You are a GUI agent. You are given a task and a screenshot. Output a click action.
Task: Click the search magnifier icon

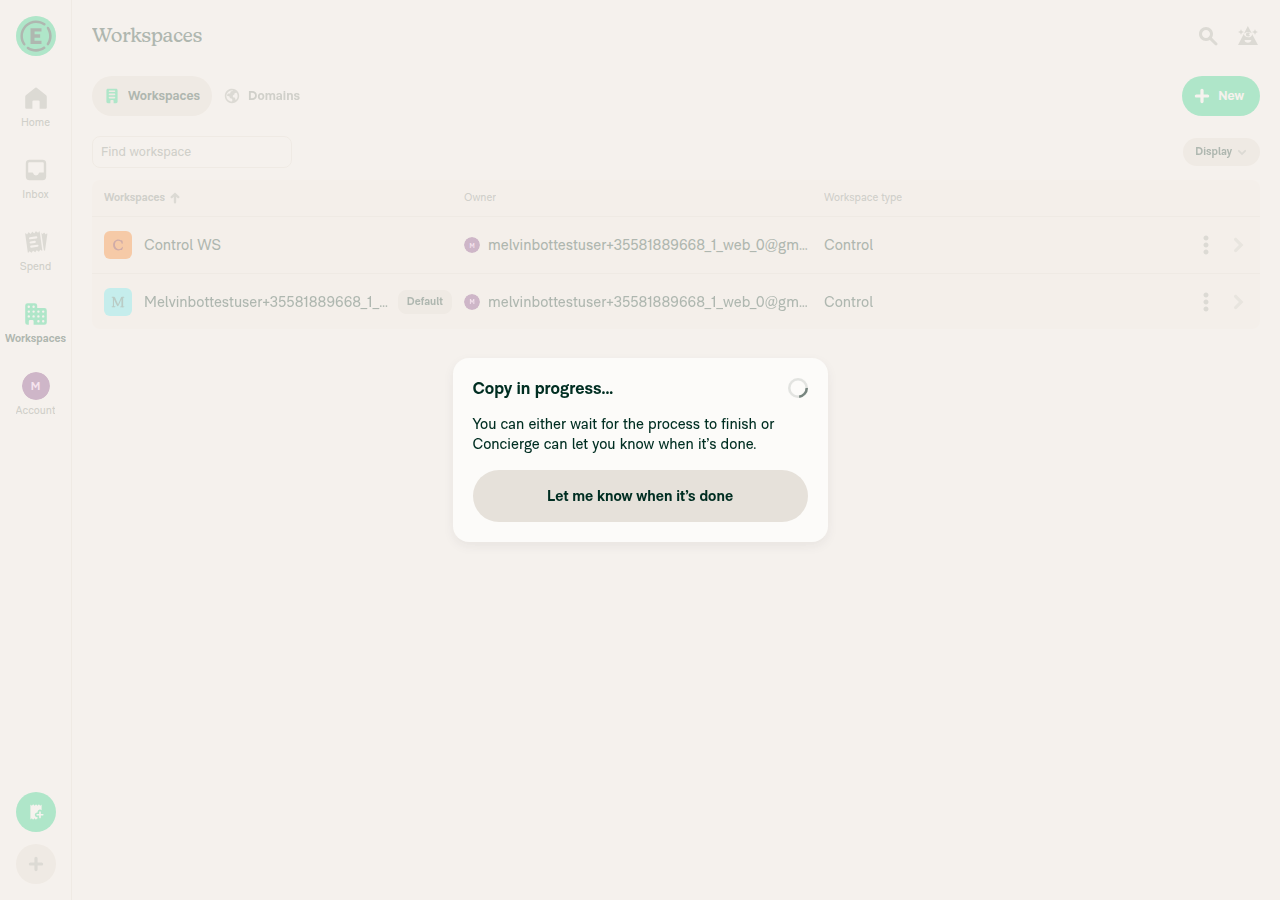pos(1208,36)
